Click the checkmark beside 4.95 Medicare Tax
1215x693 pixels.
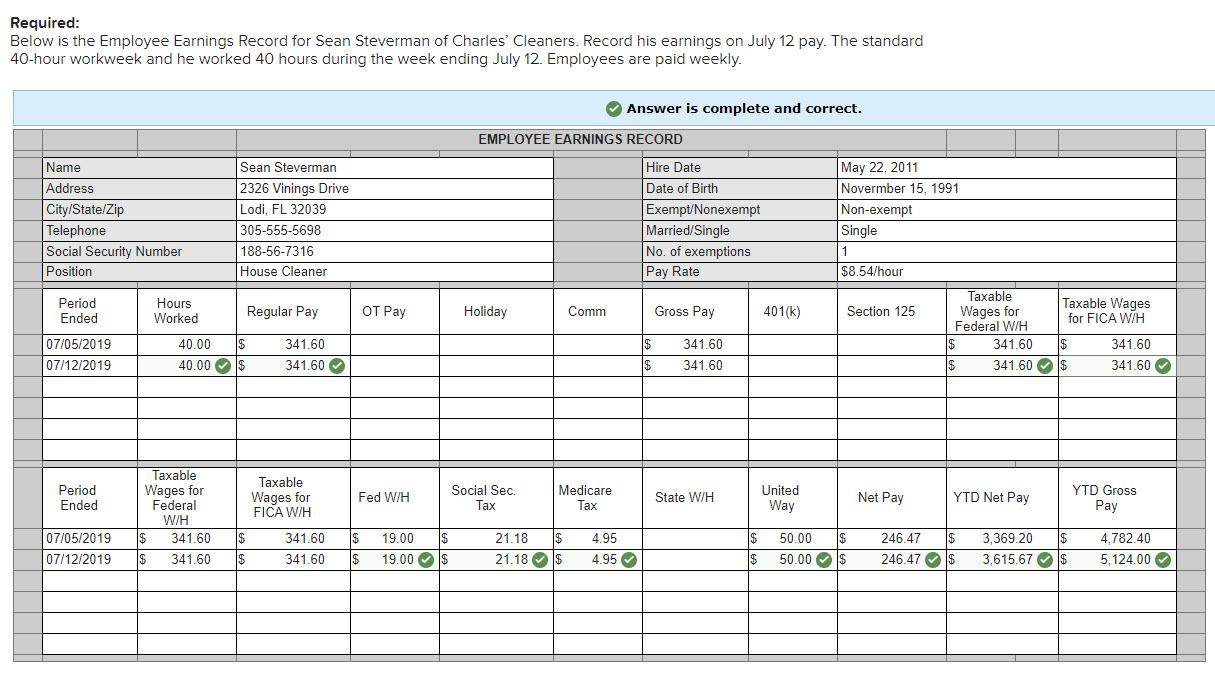pyautogui.click(x=629, y=559)
